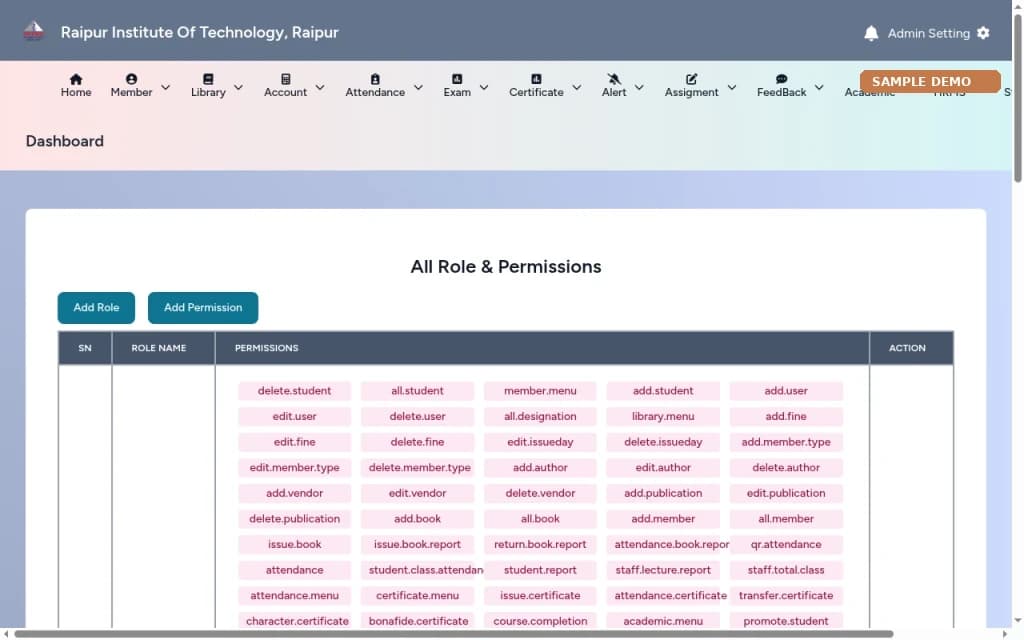The height and width of the screenshot is (640, 1024).
Task: Click the transfer.certificate permission tag
Action: tap(786, 596)
